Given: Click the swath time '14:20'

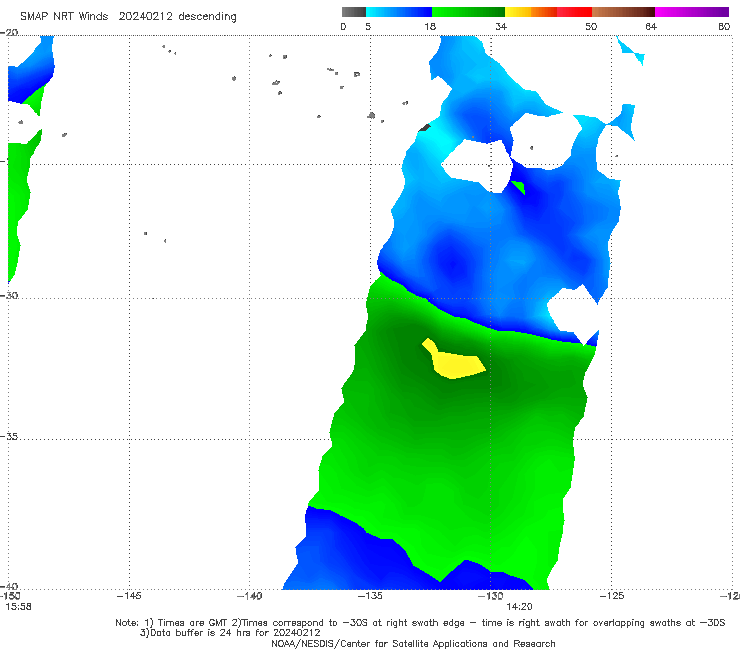Looking at the screenshot, I should [519, 607].
